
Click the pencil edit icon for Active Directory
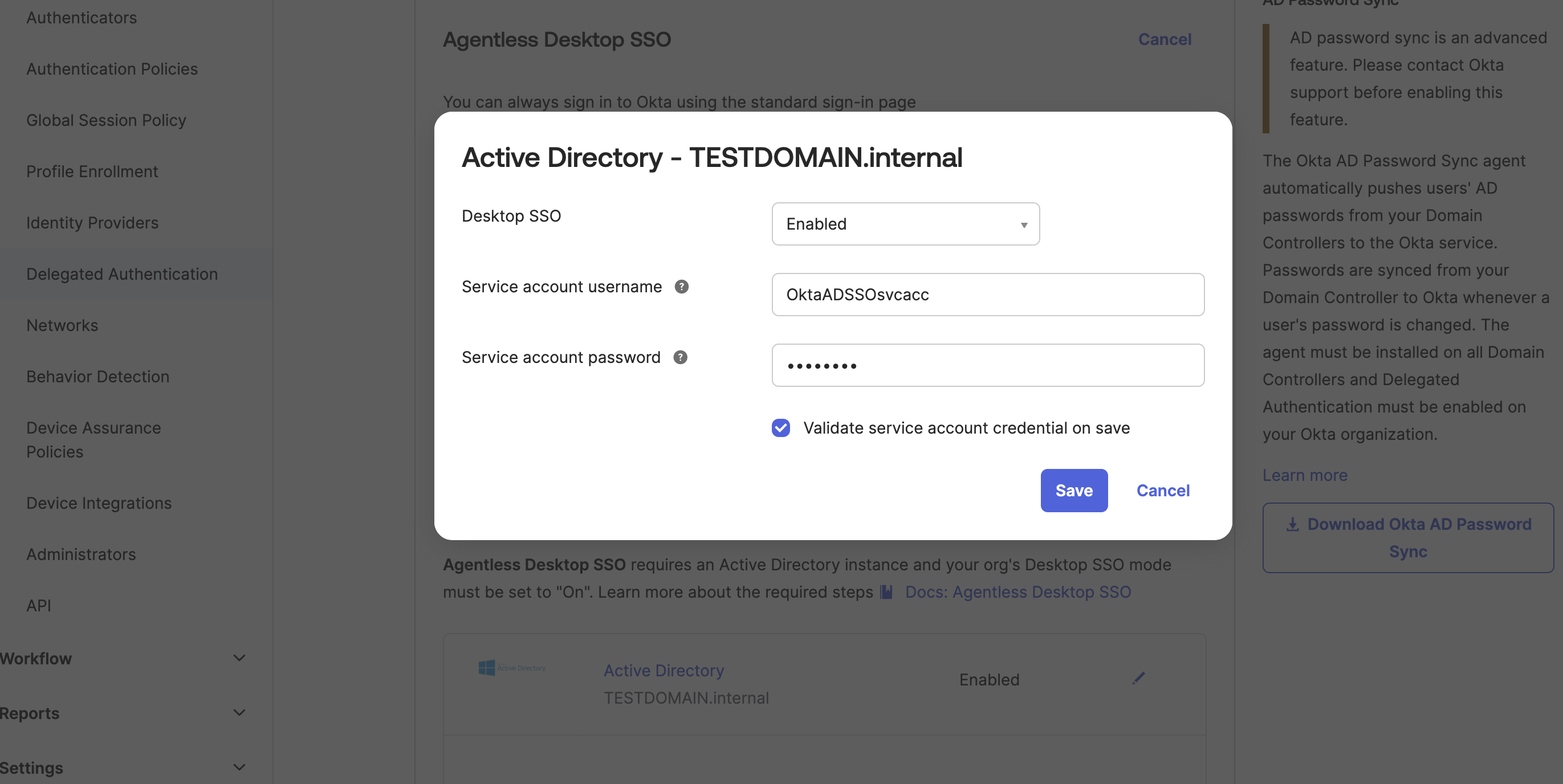pyautogui.click(x=1138, y=678)
